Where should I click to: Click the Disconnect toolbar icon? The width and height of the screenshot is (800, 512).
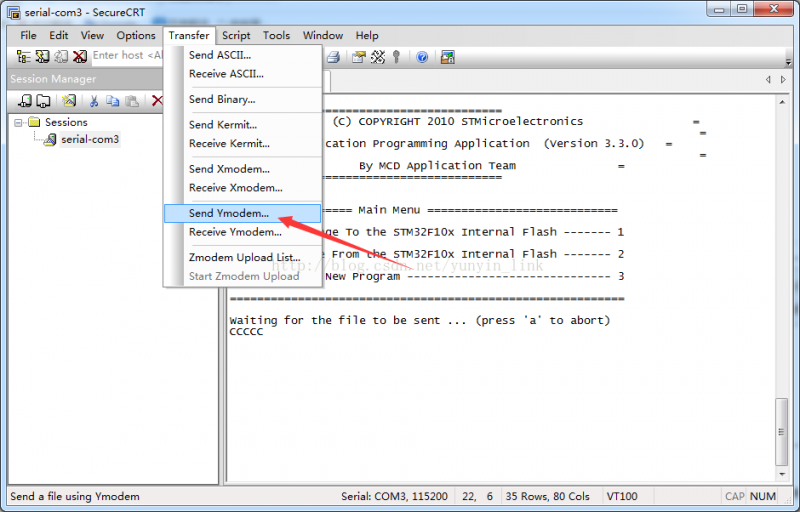pyautogui.click(x=80, y=57)
